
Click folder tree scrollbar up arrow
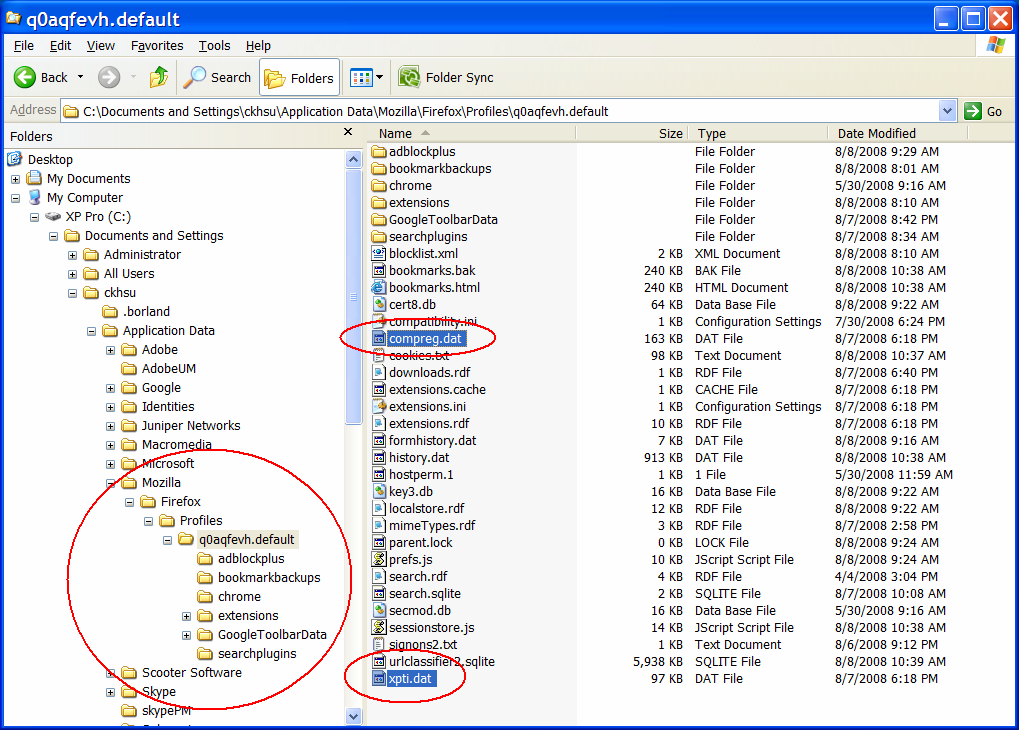[354, 159]
